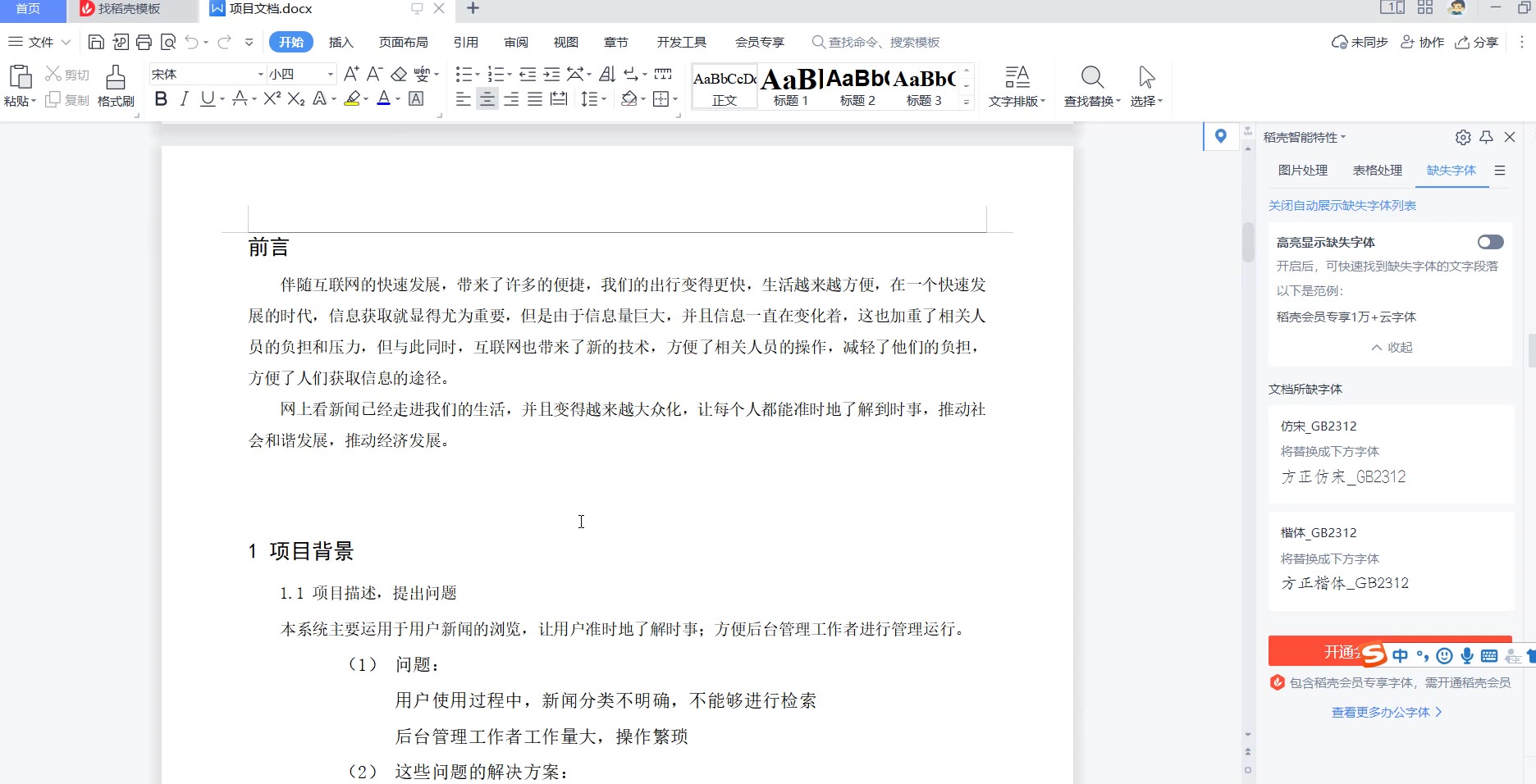The image size is (1536, 784).
Task: Click the Undo arrow icon
Action: 192,42
